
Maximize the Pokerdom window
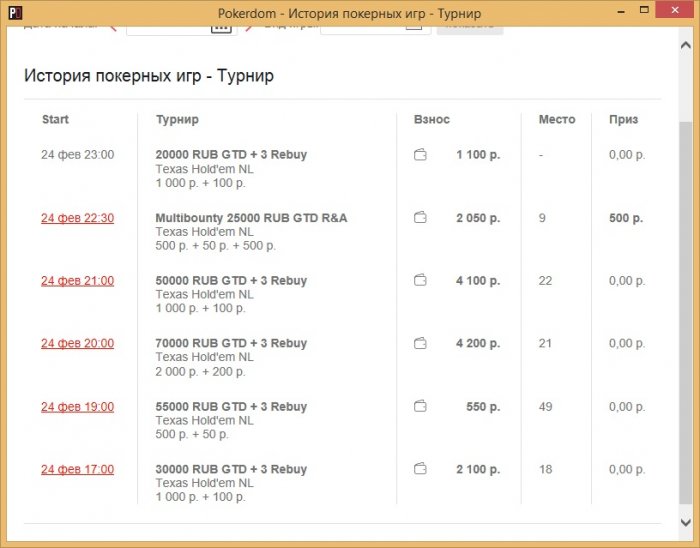pos(644,10)
